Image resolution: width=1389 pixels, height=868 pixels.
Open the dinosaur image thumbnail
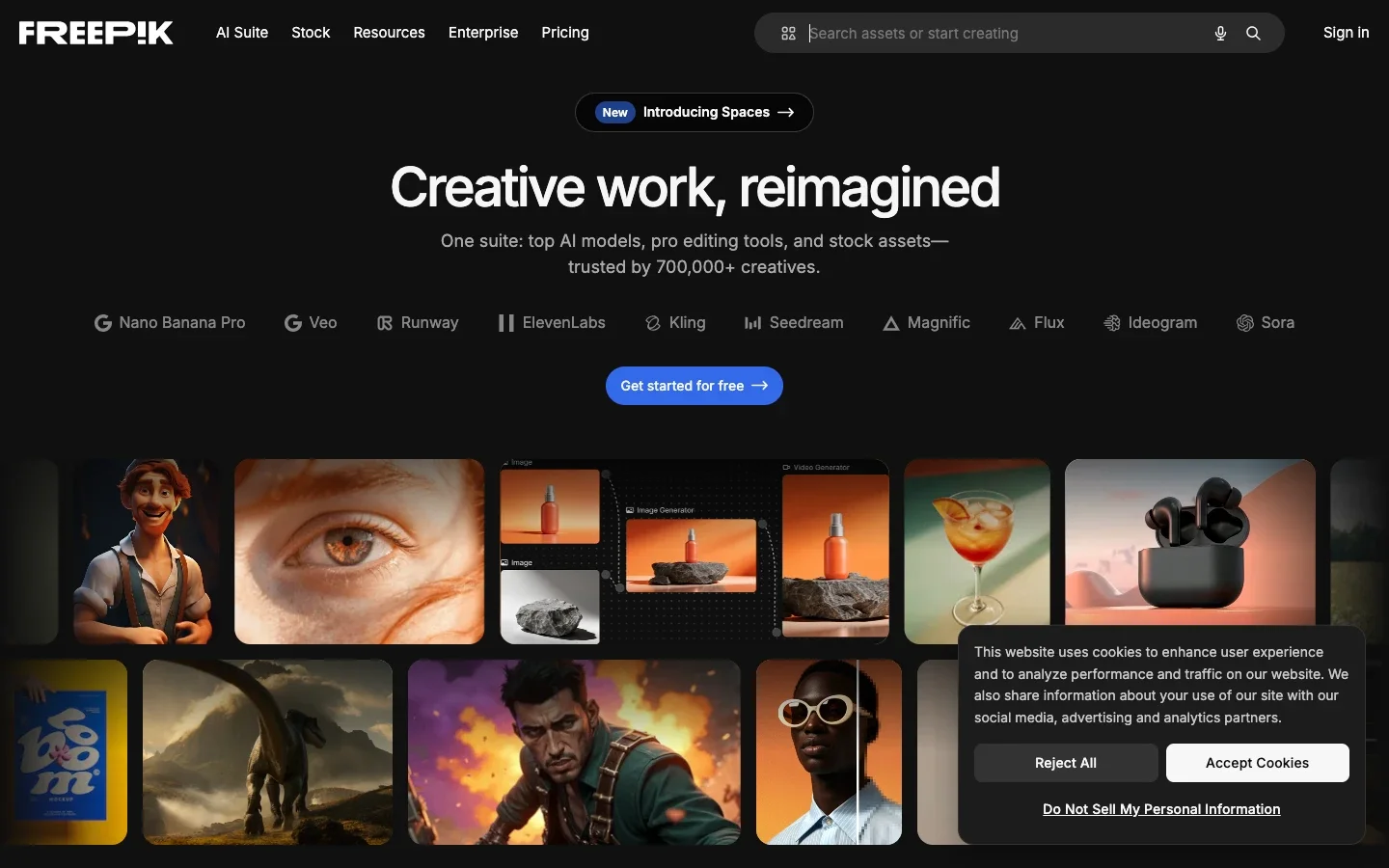(267, 752)
